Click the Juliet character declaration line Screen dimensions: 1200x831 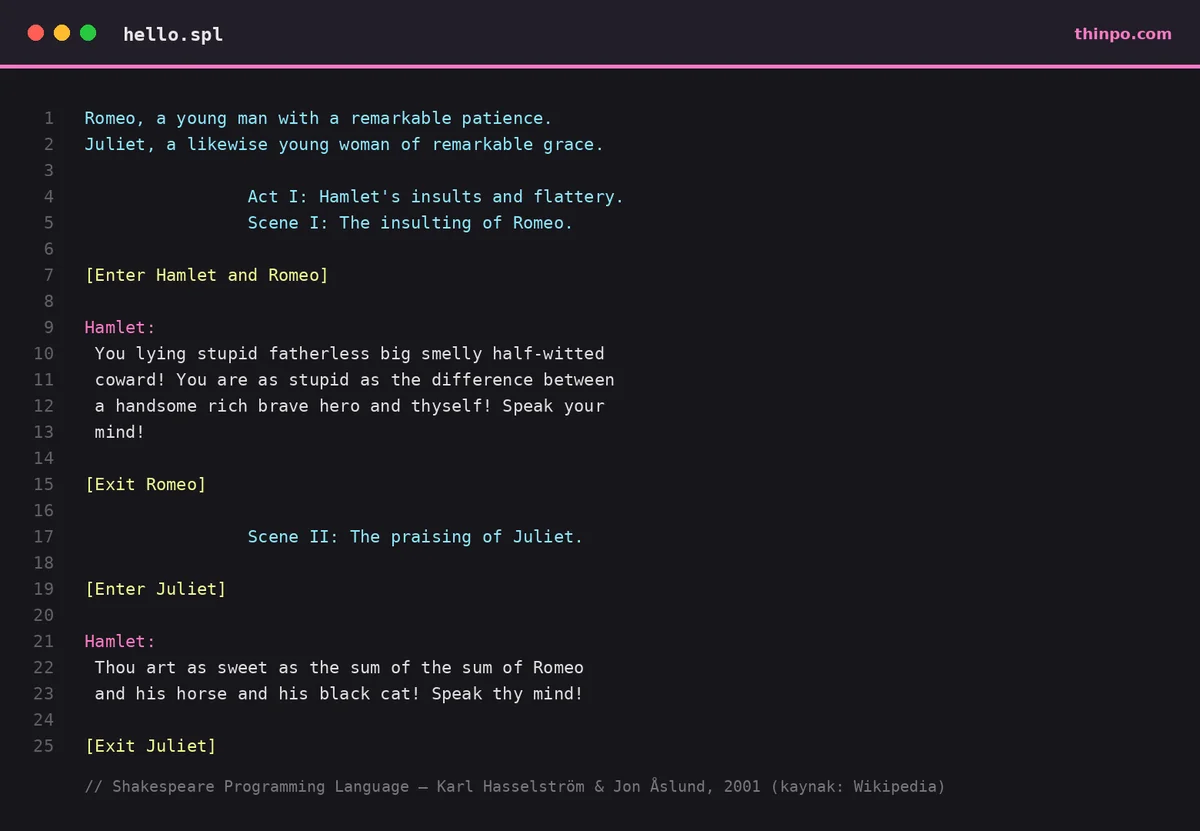point(344,144)
